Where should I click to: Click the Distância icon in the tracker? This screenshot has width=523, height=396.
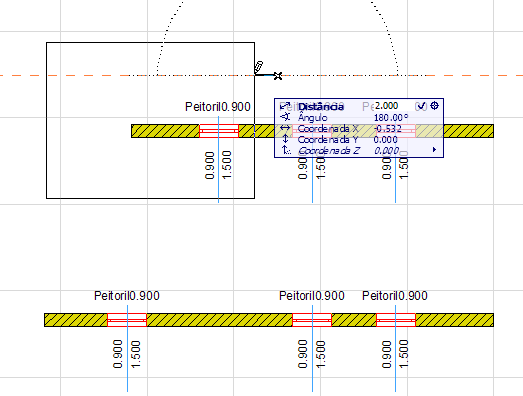click(x=285, y=106)
